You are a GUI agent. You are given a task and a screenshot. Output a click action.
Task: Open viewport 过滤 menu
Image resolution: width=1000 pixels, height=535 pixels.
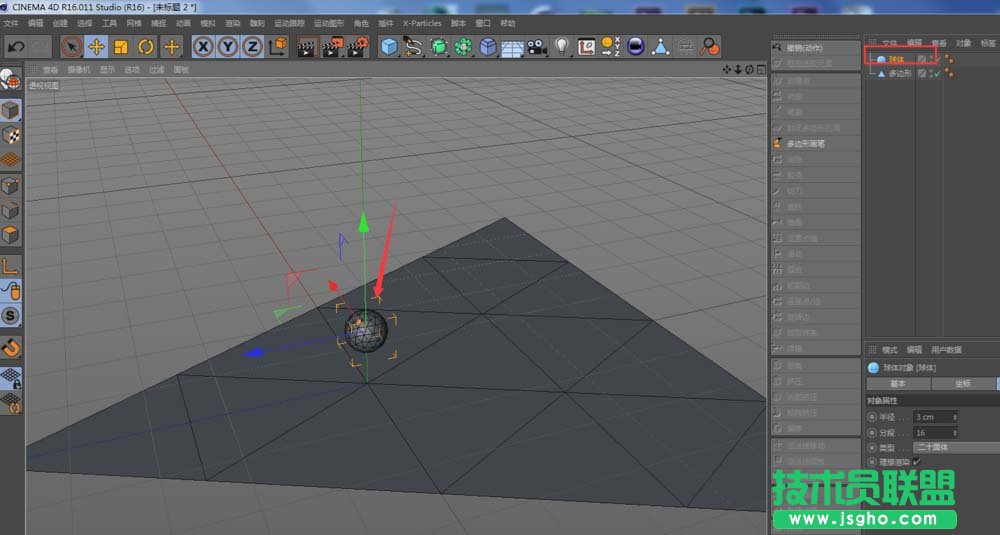156,70
